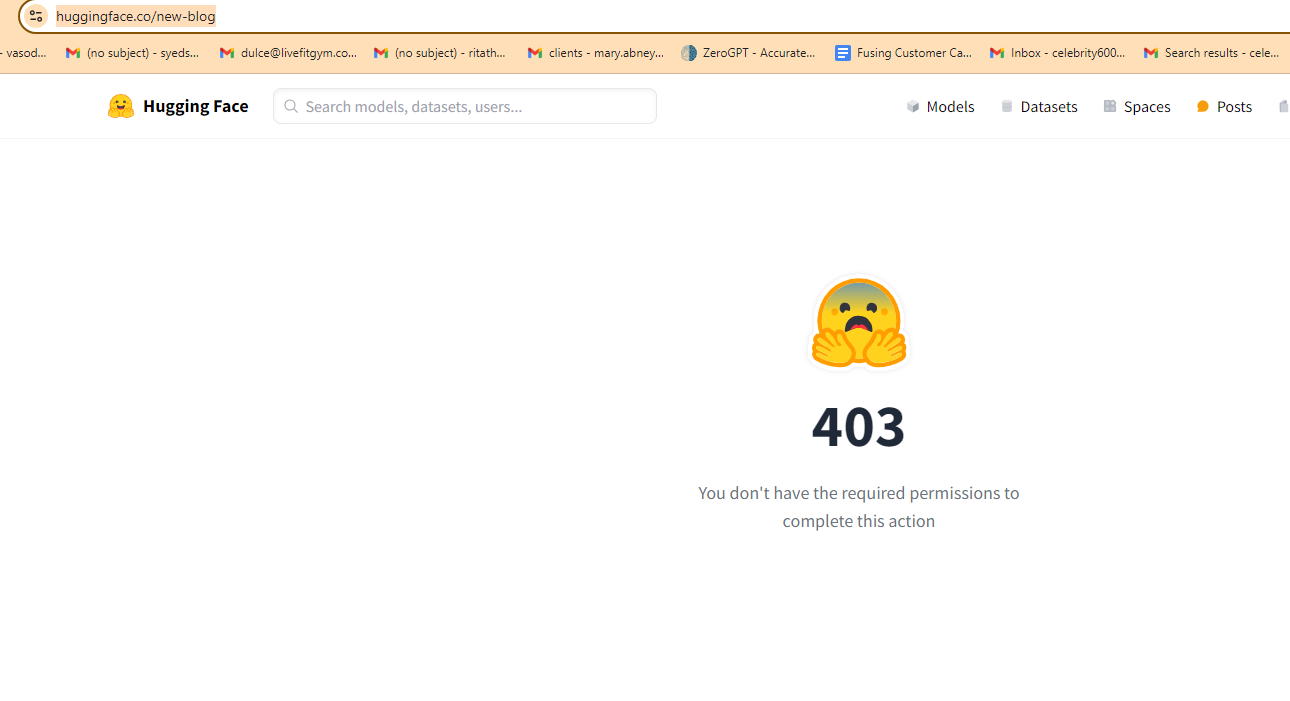Click the site info icon in address bar
The width and height of the screenshot is (1290, 701).
35,15
